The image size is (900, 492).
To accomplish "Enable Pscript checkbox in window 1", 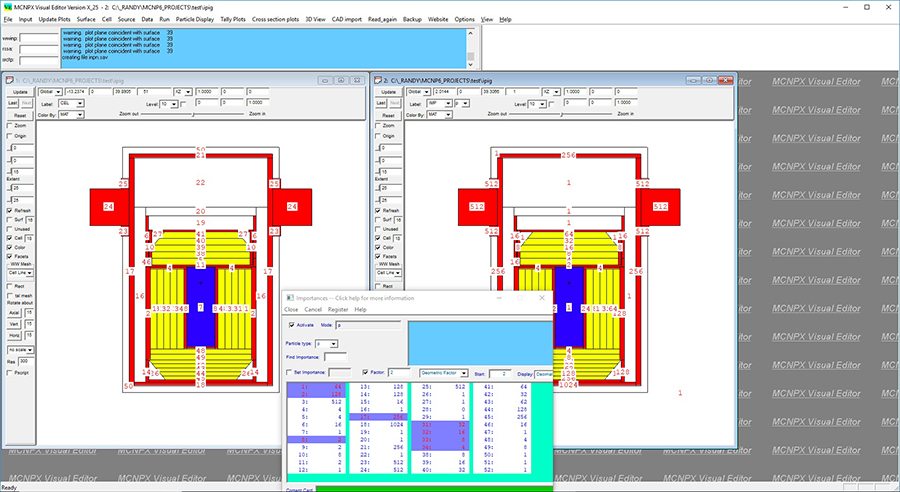I will point(10,373).
